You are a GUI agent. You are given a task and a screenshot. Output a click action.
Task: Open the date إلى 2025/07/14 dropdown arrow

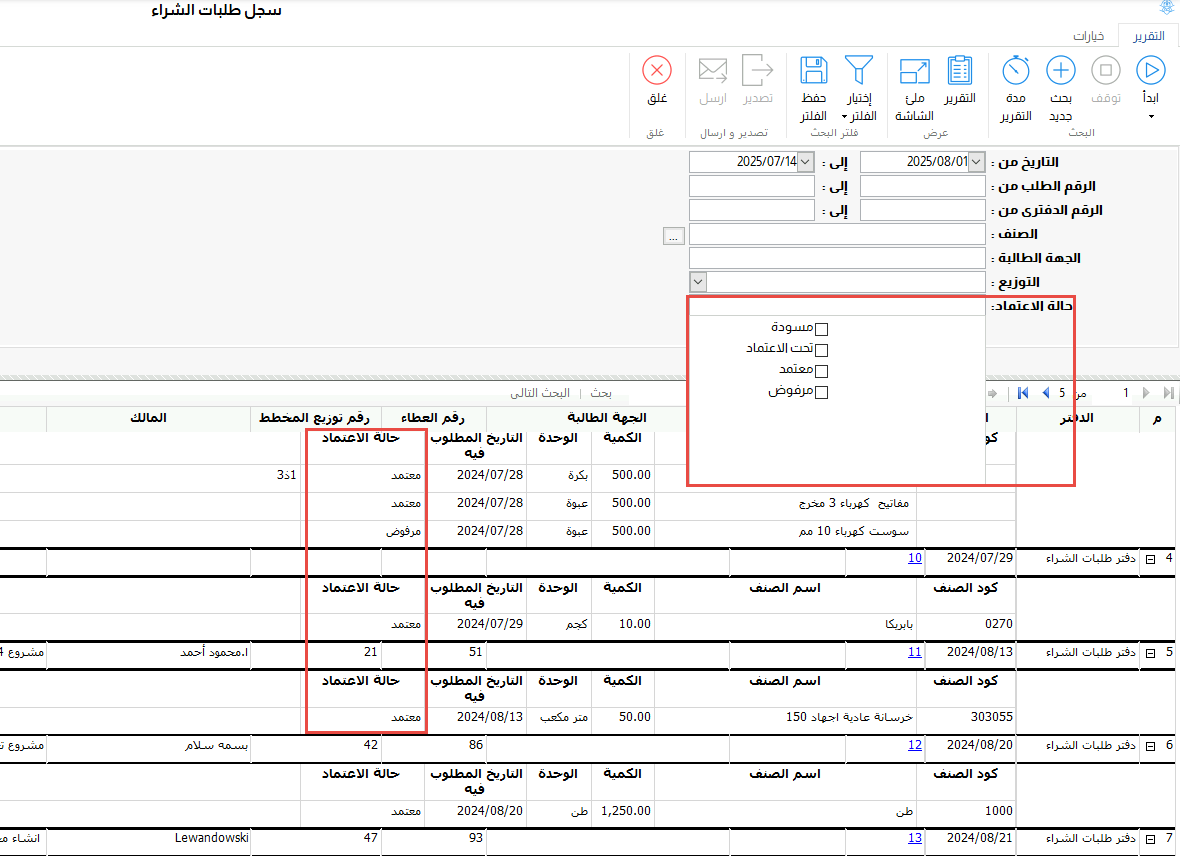[806, 162]
